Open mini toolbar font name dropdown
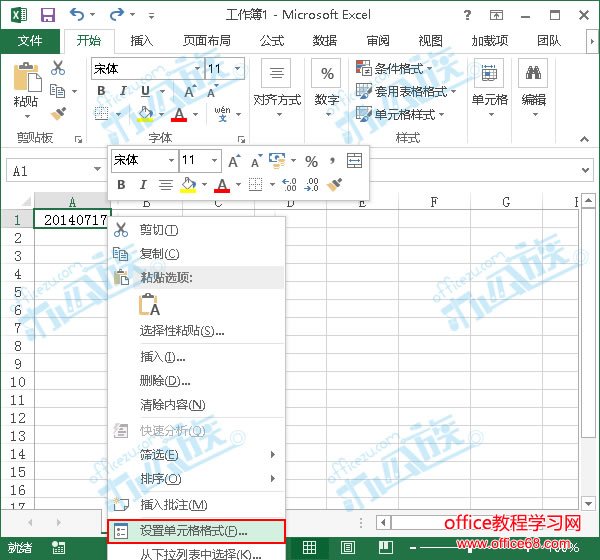This screenshot has width=600, height=560. tap(171, 160)
